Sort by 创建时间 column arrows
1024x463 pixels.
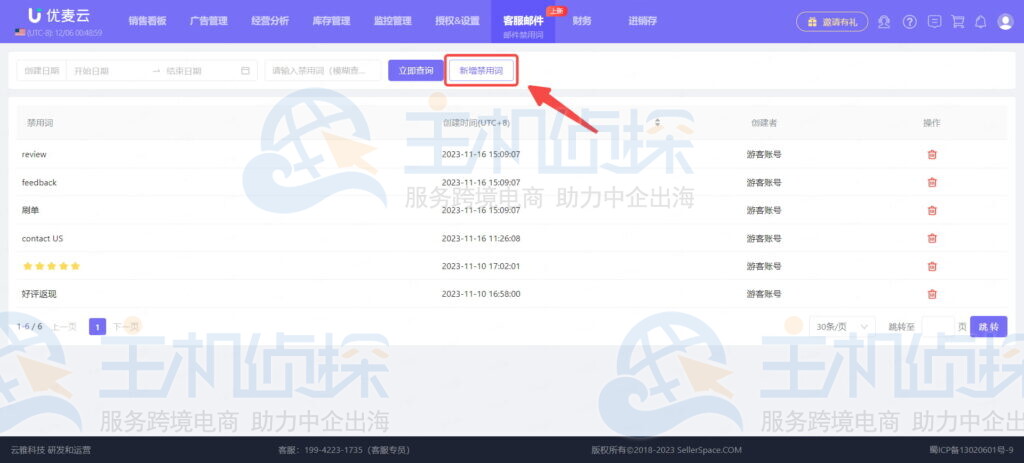658,123
